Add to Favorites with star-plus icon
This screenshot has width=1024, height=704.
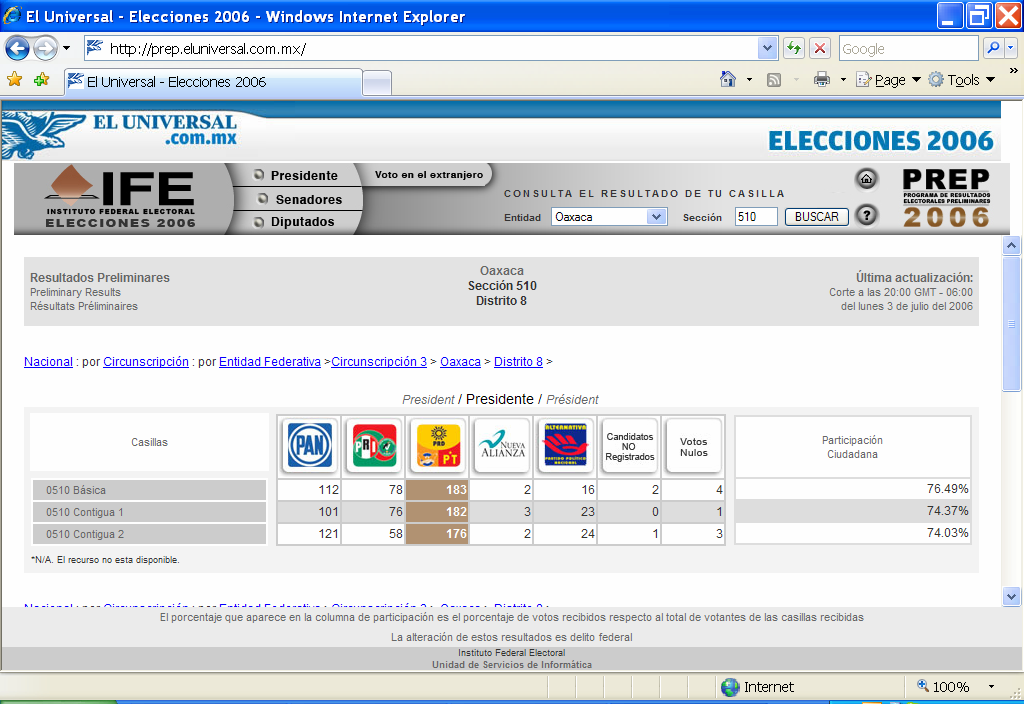(41, 80)
